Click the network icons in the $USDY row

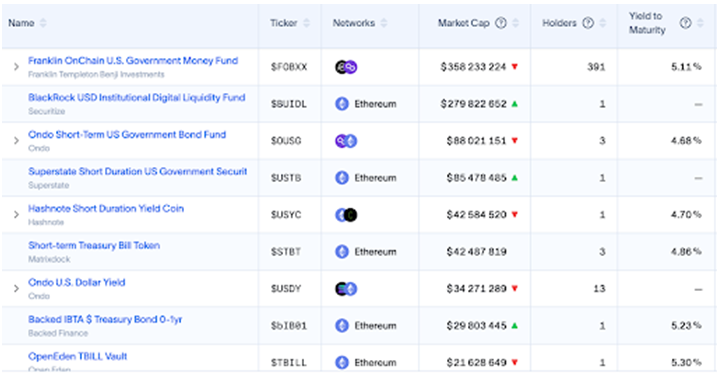click(346, 289)
